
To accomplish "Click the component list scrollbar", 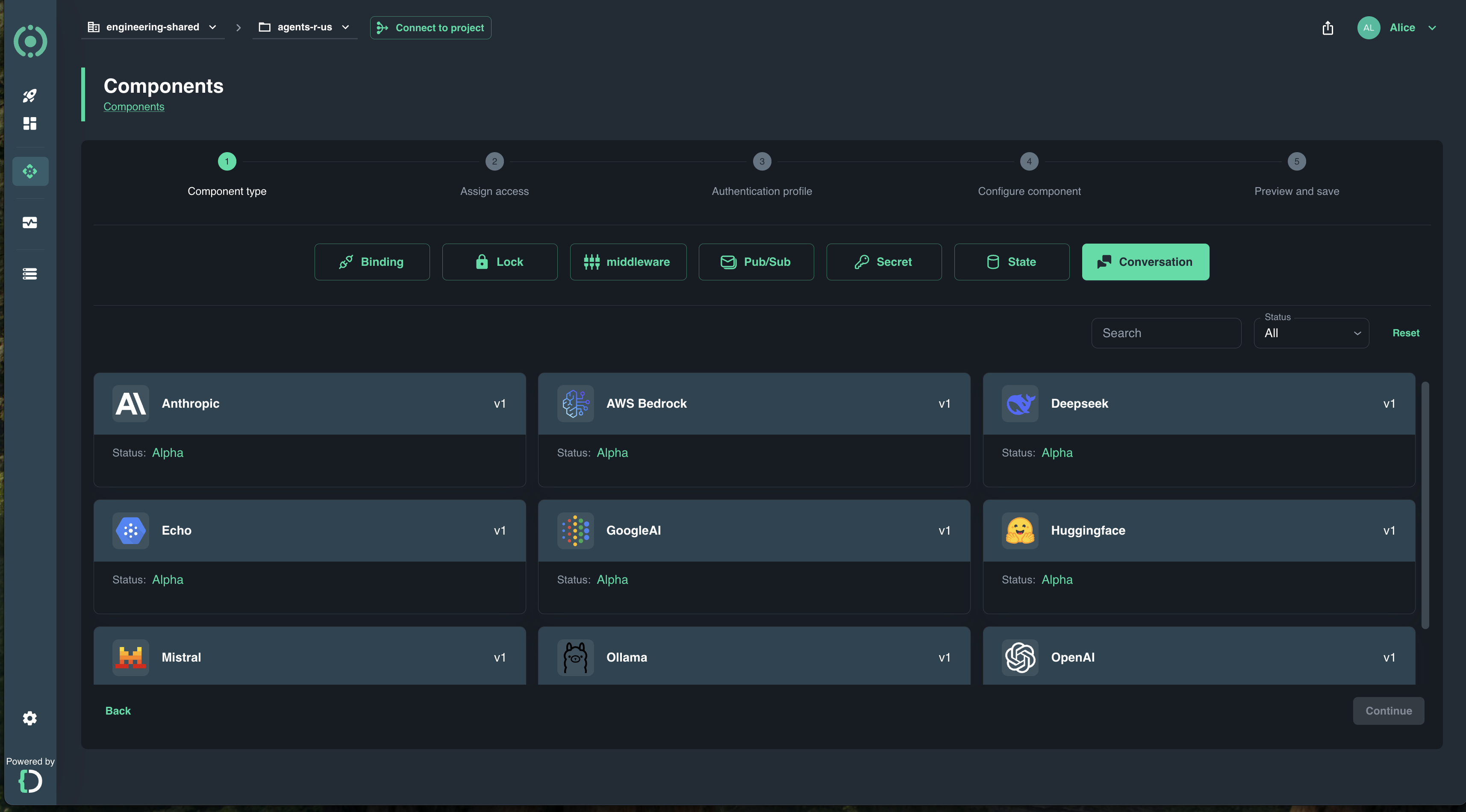I will [x=1425, y=505].
